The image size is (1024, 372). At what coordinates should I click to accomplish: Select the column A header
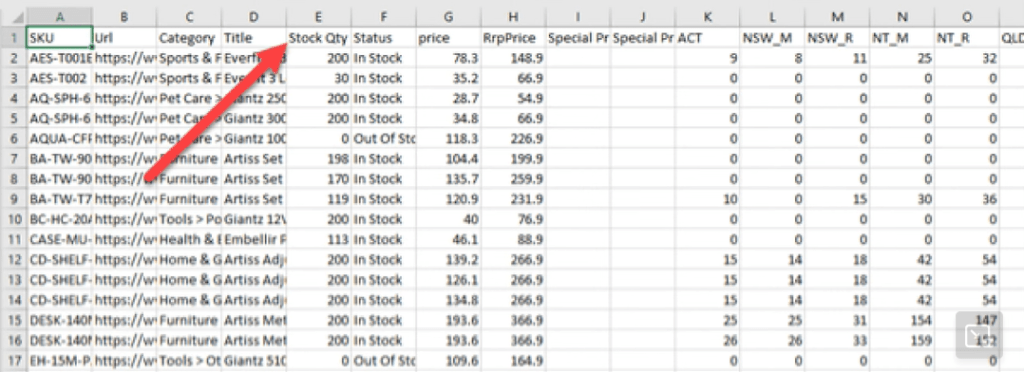59,16
